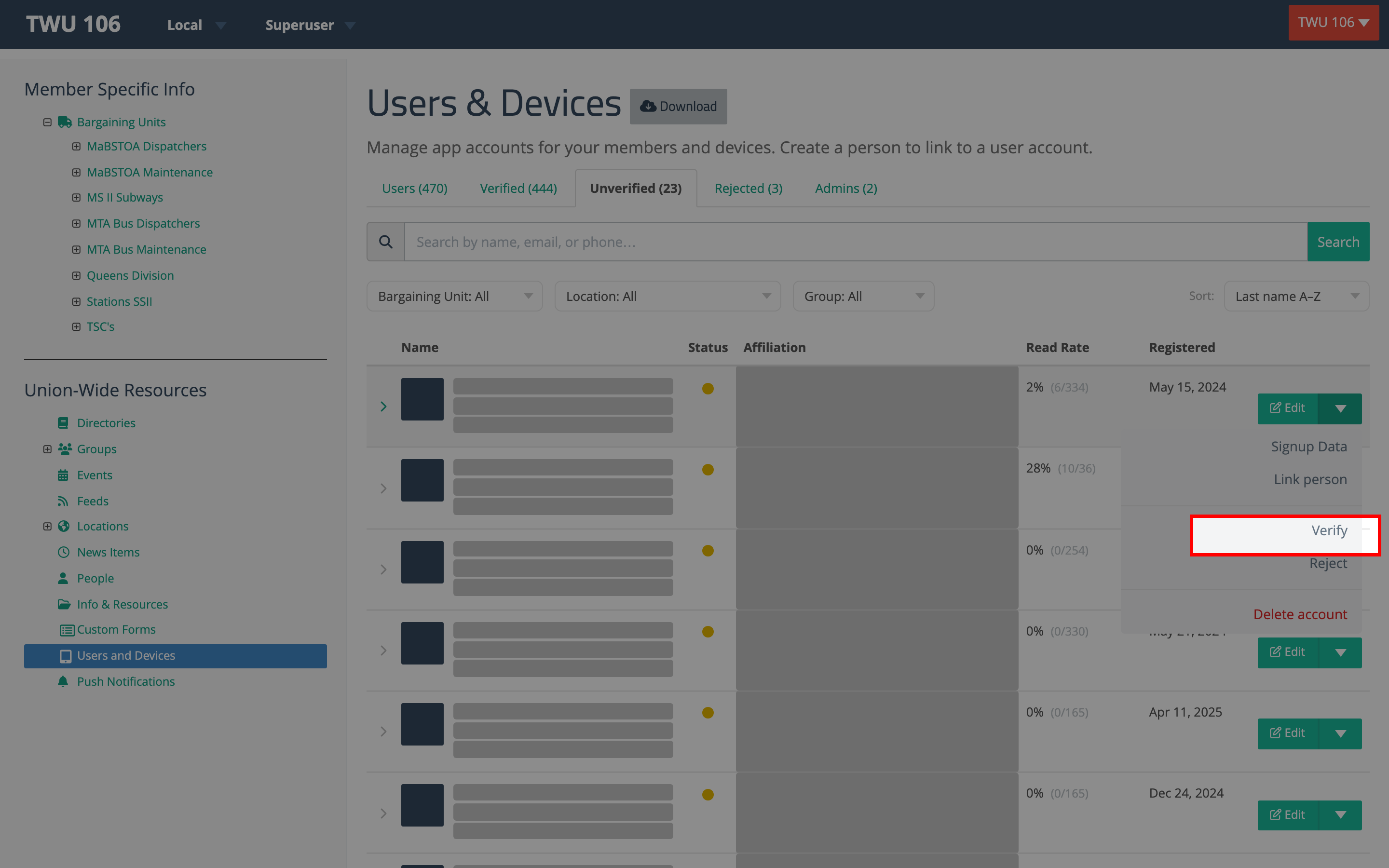Open the action dropdown arrow for Dec 24, 2024 user
This screenshot has height=868, width=1389.
(1340, 815)
